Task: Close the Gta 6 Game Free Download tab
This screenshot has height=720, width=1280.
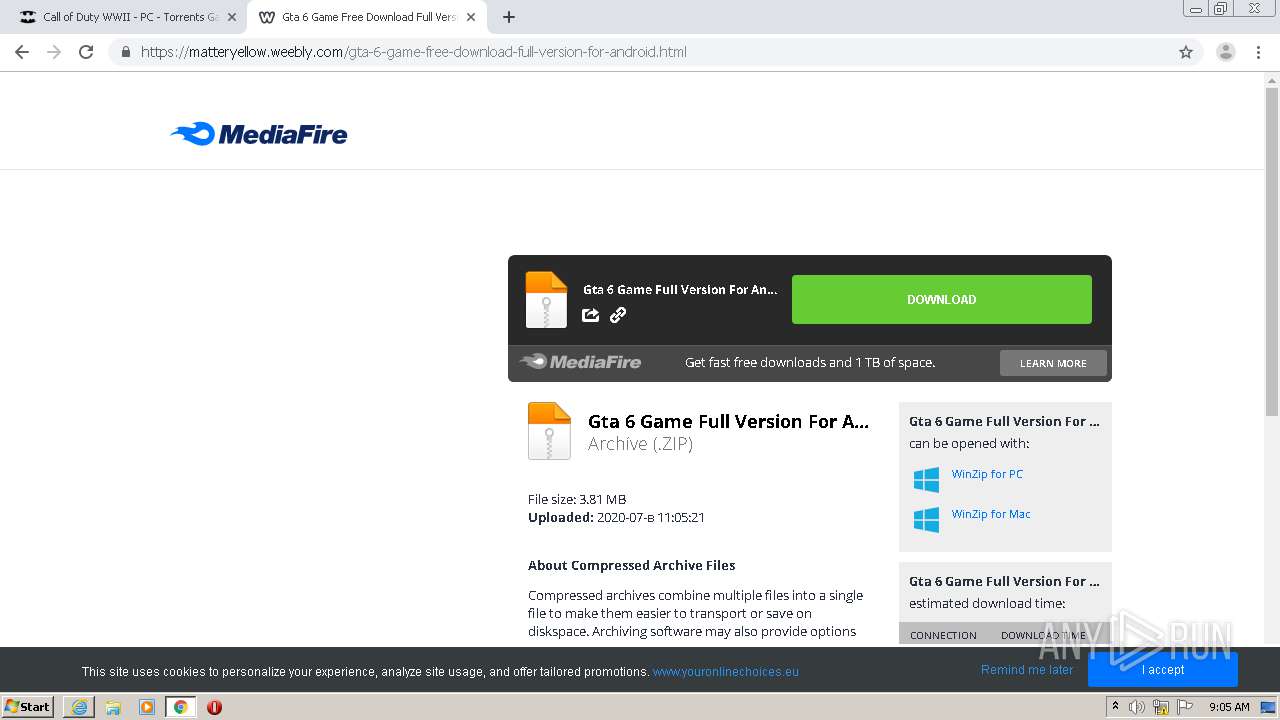Action: click(x=471, y=17)
